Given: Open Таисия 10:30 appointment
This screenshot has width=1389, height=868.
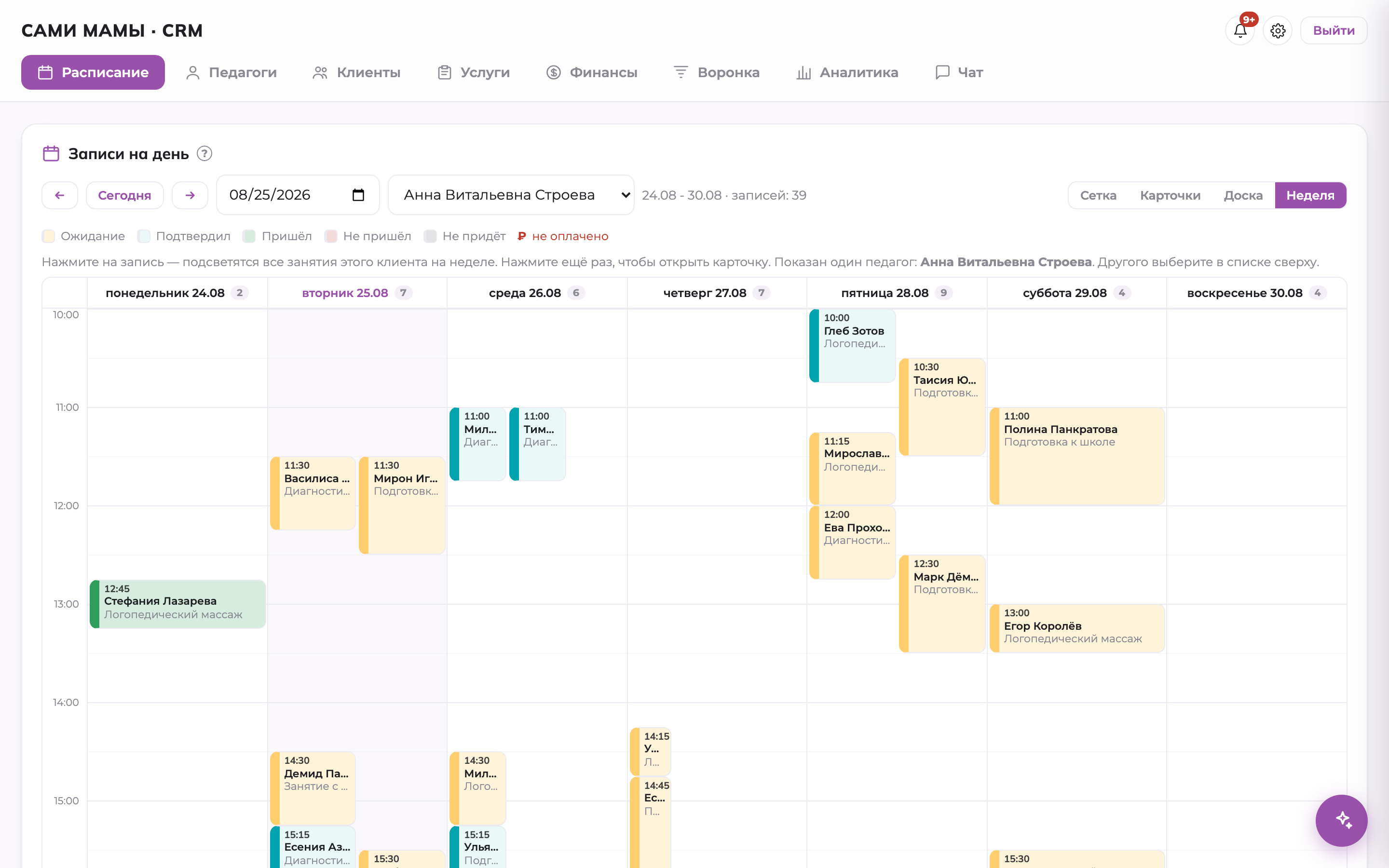Looking at the screenshot, I should 942,407.
